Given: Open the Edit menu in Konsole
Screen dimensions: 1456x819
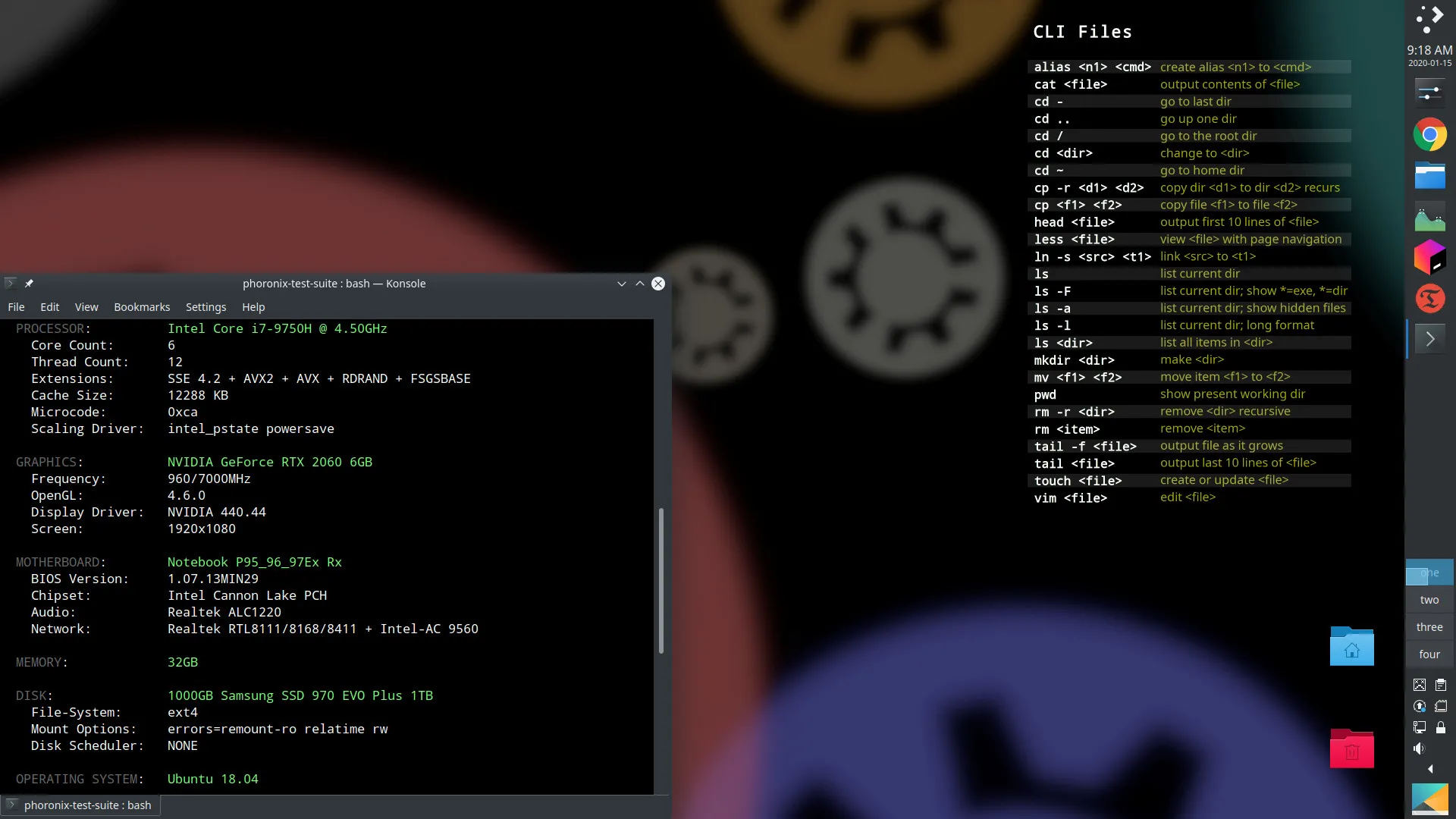Looking at the screenshot, I should [x=49, y=307].
